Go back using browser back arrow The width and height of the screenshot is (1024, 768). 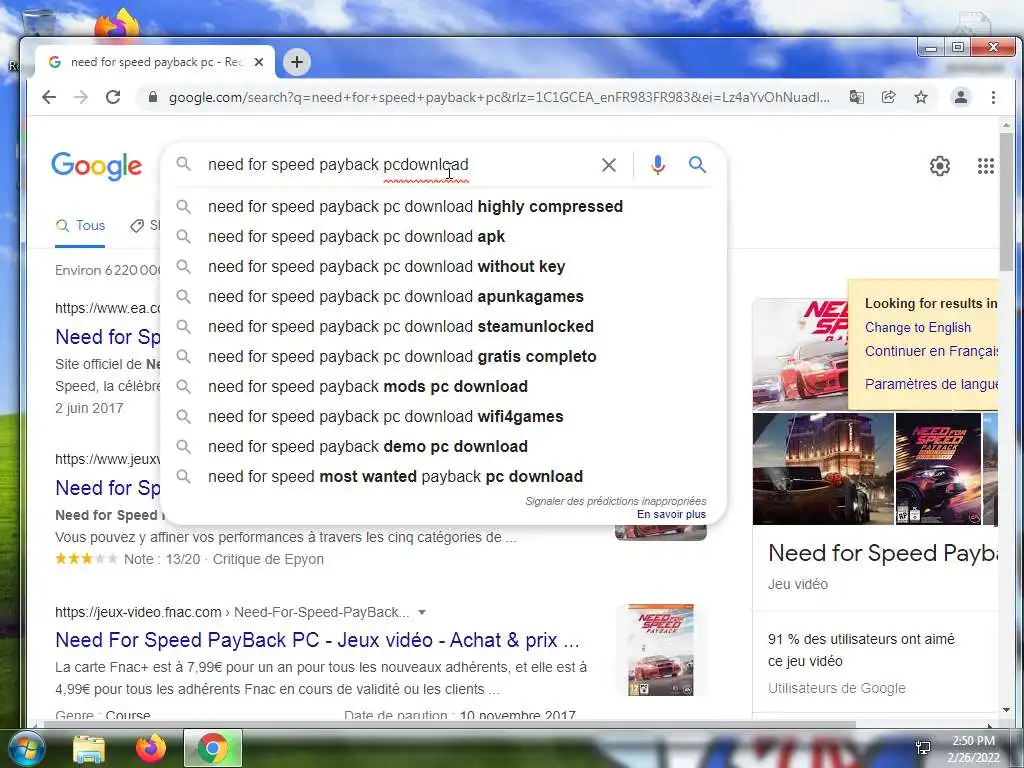49,97
